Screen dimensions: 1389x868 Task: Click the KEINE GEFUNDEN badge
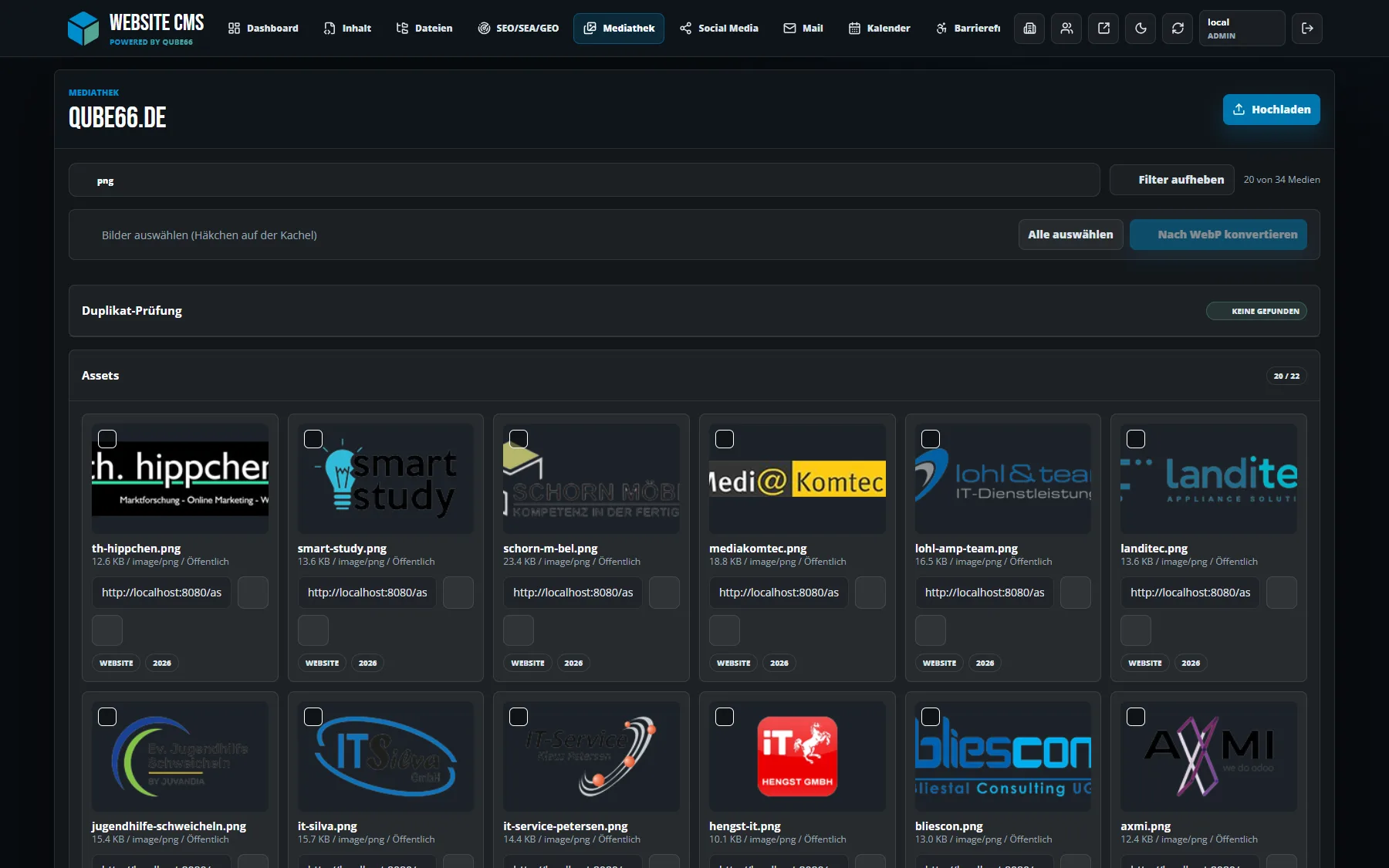coord(1256,311)
